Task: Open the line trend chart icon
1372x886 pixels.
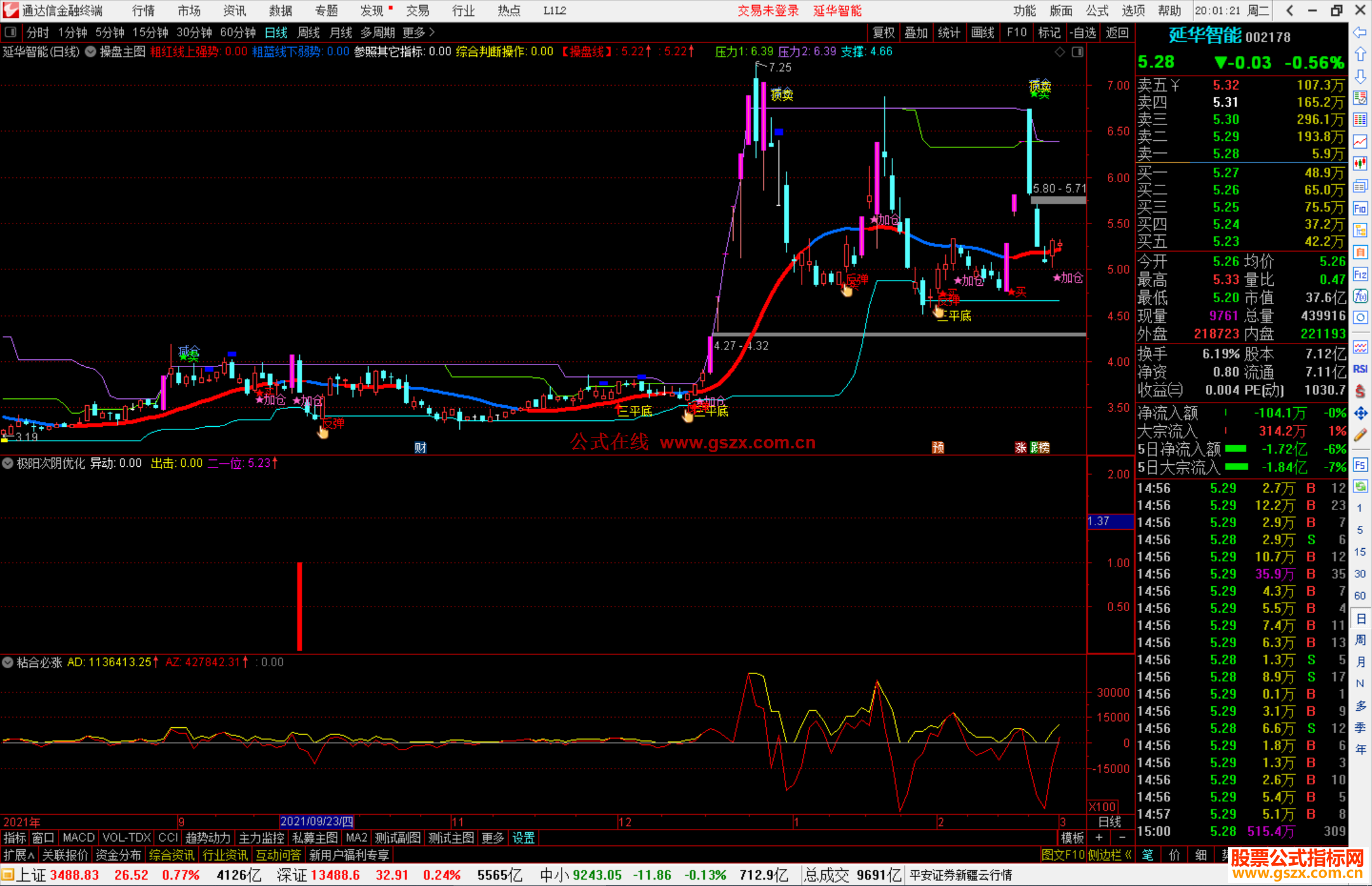Action: 1360,142
